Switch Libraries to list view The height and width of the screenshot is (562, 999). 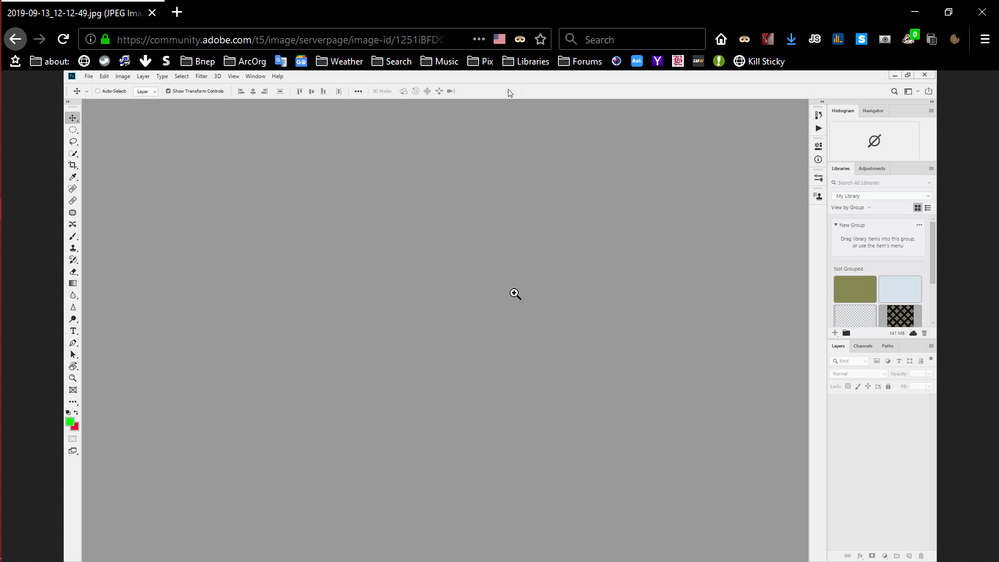(x=928, y=208)
